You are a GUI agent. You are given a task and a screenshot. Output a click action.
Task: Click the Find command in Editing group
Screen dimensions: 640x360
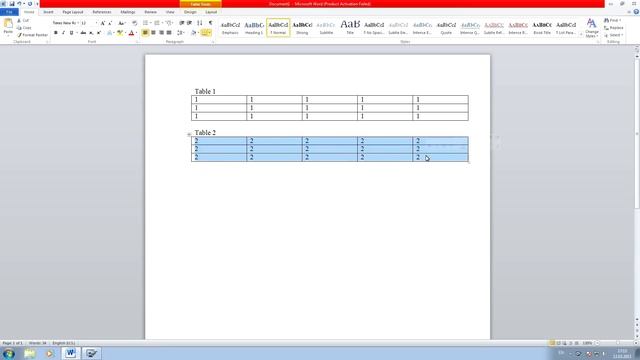(x=613, y=20)
